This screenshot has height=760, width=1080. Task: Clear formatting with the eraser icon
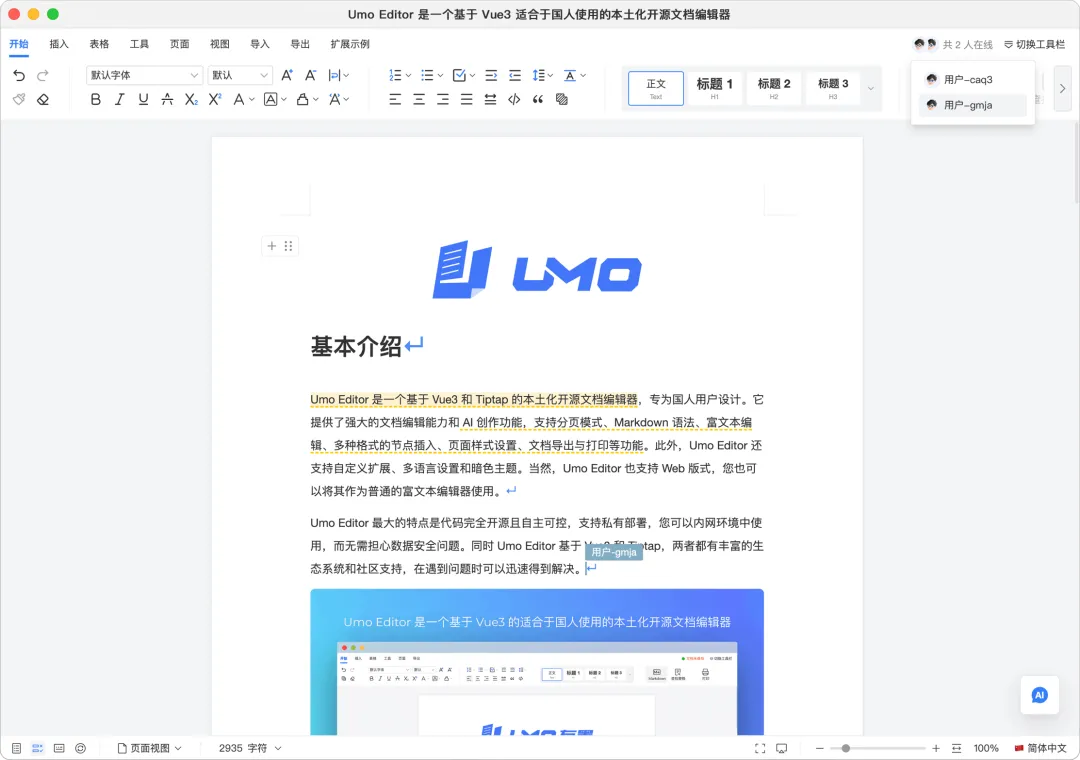coord(43,99)
